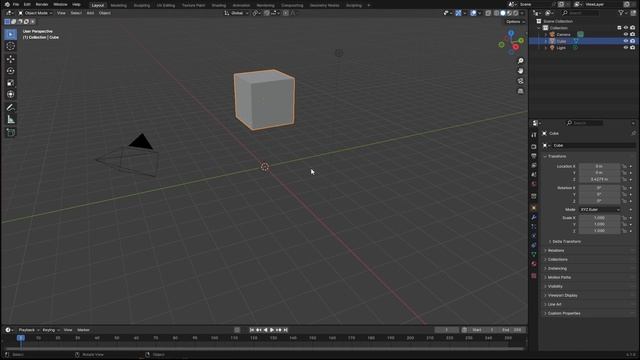Click the pan hand viewport icon
The height and width of the screenshot is (360, 640).
point(520,71)
